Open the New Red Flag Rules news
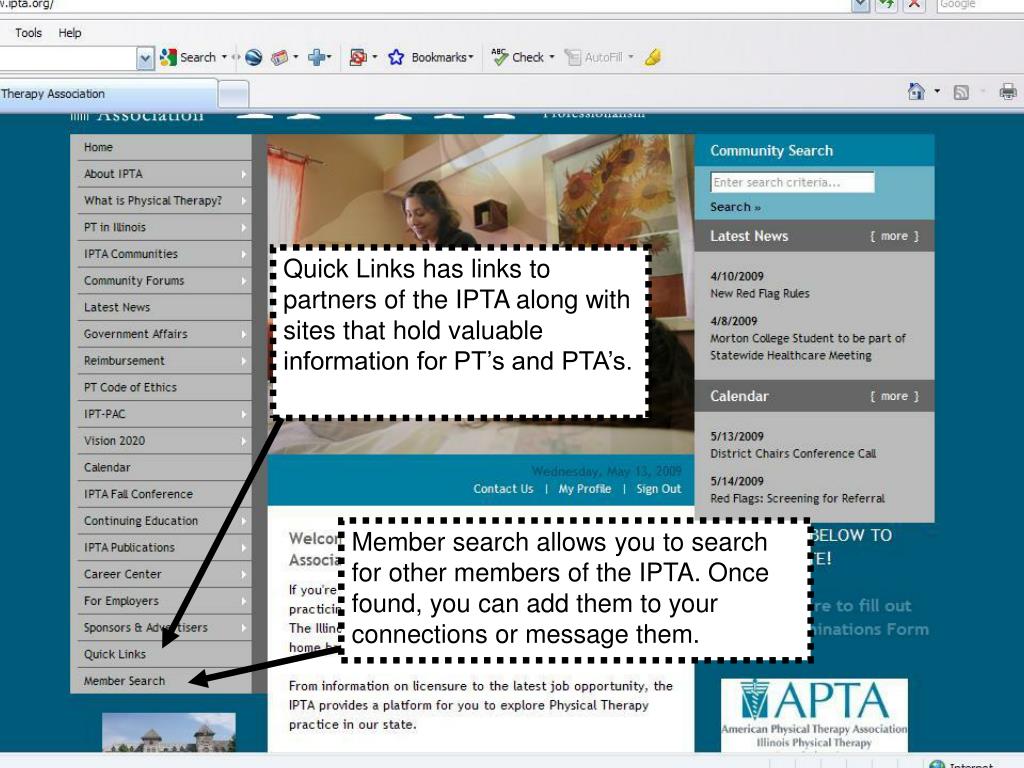The width and height of the screenshot is (1024, 768). [x=760, y=294]
